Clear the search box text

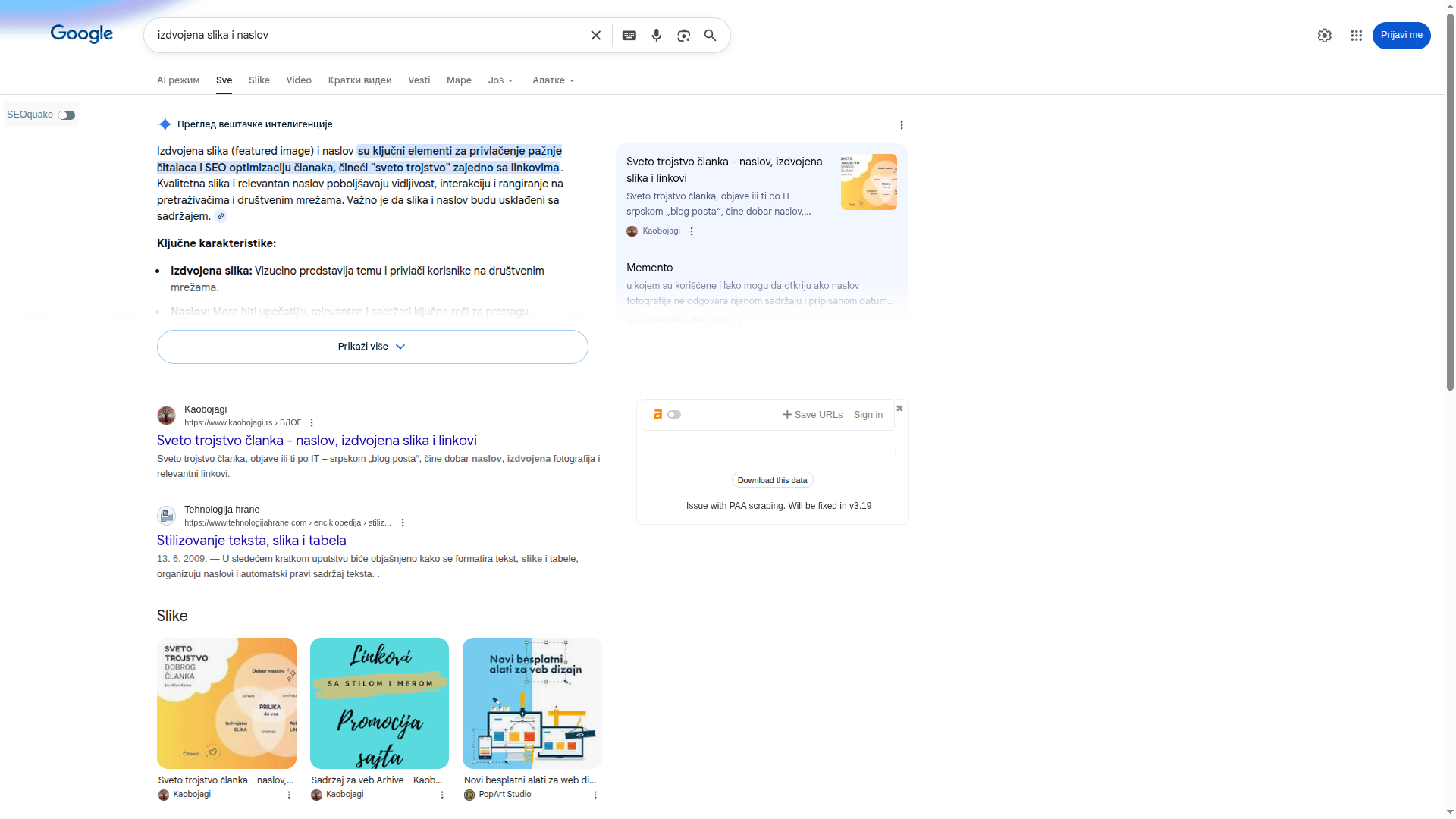(596, 36)
